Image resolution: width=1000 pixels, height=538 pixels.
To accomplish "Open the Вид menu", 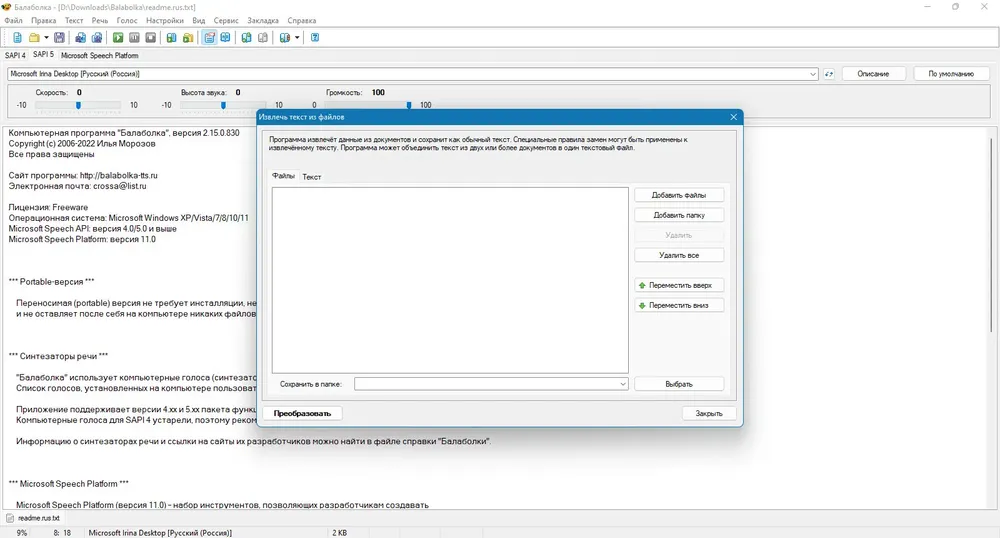I will 199,20.
